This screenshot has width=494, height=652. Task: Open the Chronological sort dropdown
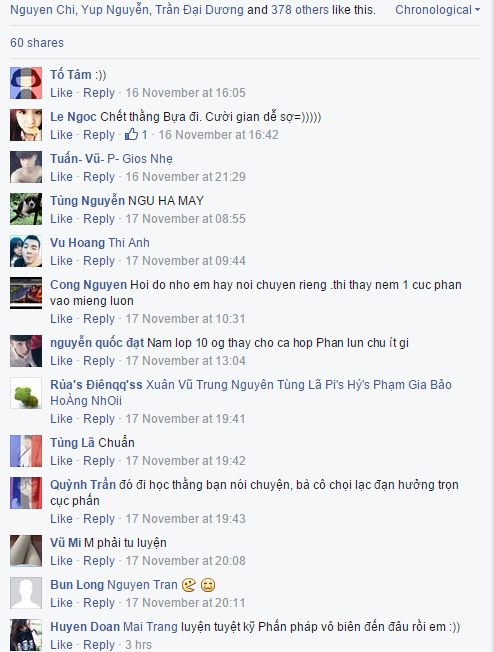pos(437,10)
